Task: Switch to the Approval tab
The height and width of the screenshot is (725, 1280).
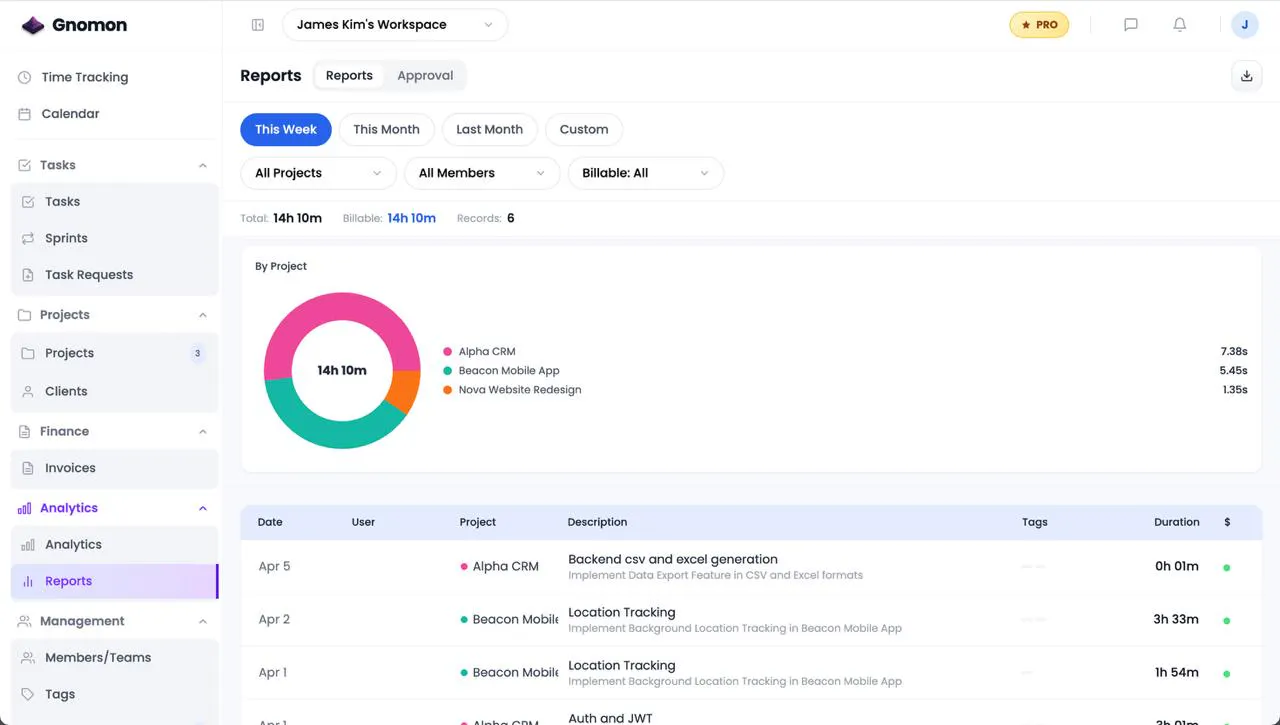Action: tap(425, 75)
